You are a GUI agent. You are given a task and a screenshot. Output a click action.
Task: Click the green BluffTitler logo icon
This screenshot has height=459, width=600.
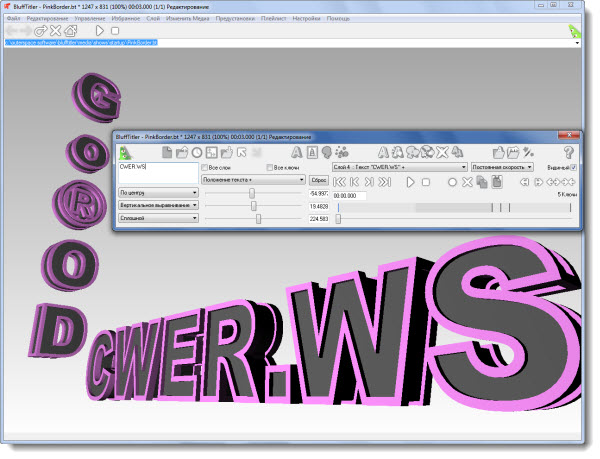coord(126,152)
